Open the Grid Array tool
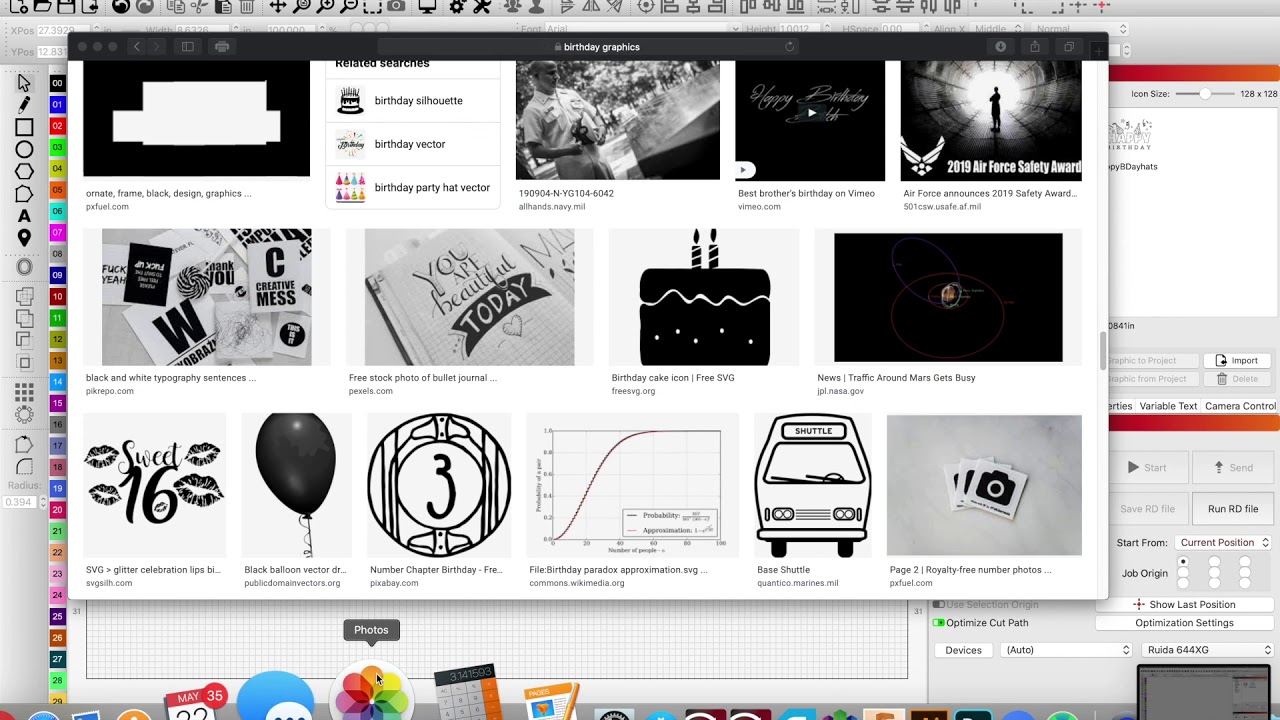This screenshot has height=720, width=1280. click(24, 392)
